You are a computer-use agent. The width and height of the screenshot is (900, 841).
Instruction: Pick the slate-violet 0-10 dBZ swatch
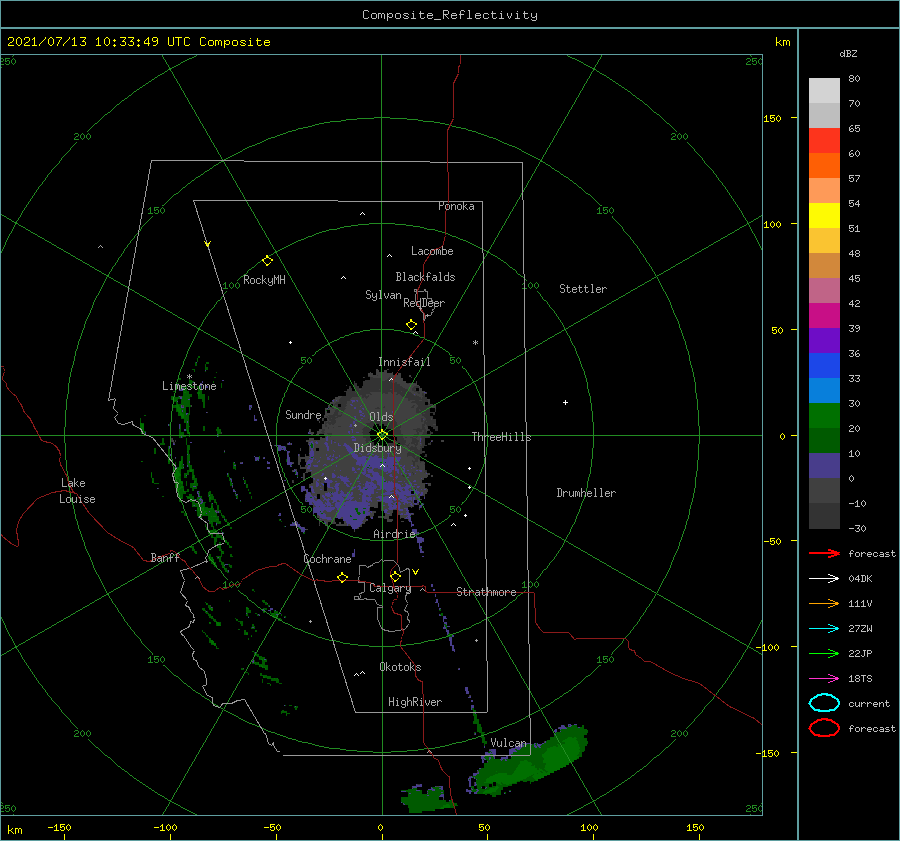824,466
